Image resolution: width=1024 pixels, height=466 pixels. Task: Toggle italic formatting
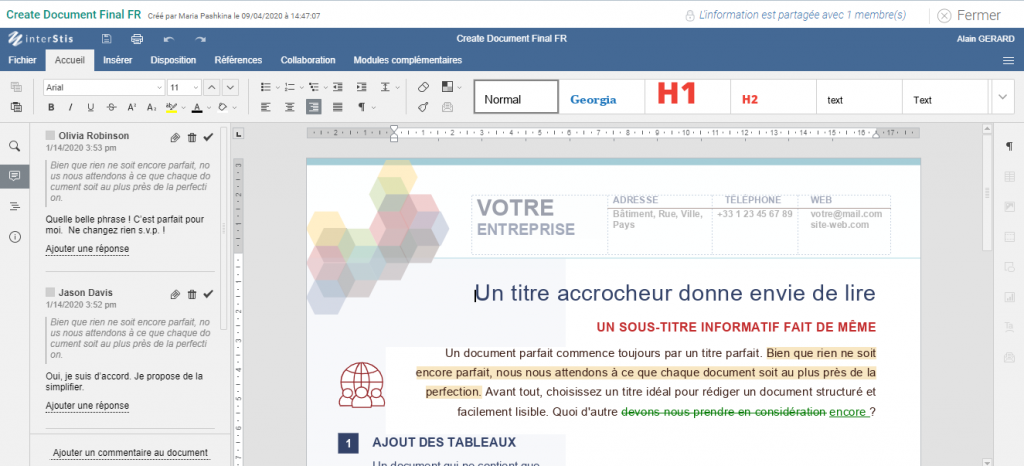pos(71,107)
